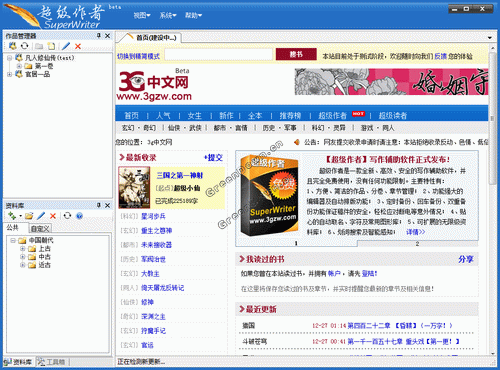Select the 资料库 bottom tab

[18, 362]
